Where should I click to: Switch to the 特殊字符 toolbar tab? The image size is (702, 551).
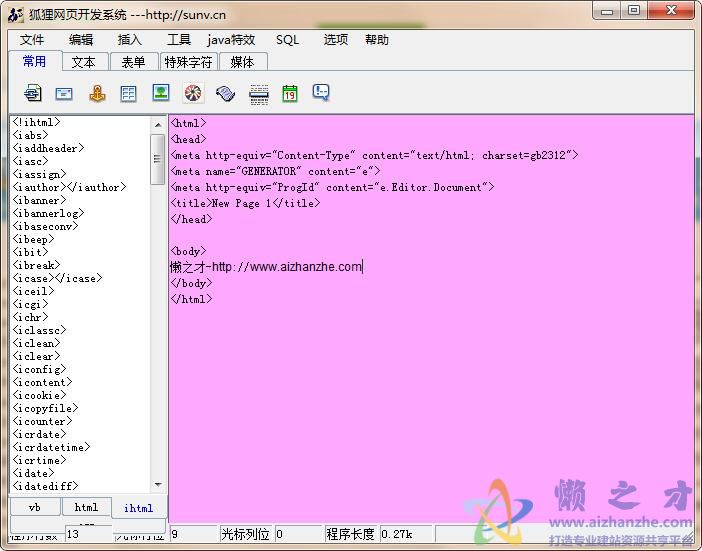(x=188, y=62)
